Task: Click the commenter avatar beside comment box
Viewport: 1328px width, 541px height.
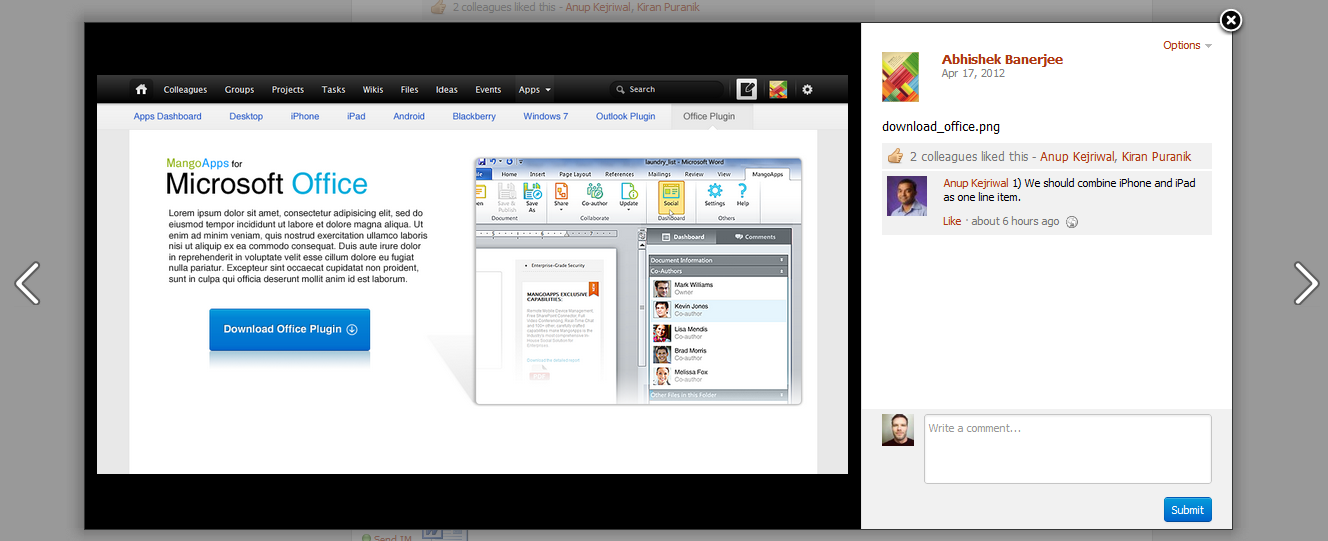Action: 898,430
